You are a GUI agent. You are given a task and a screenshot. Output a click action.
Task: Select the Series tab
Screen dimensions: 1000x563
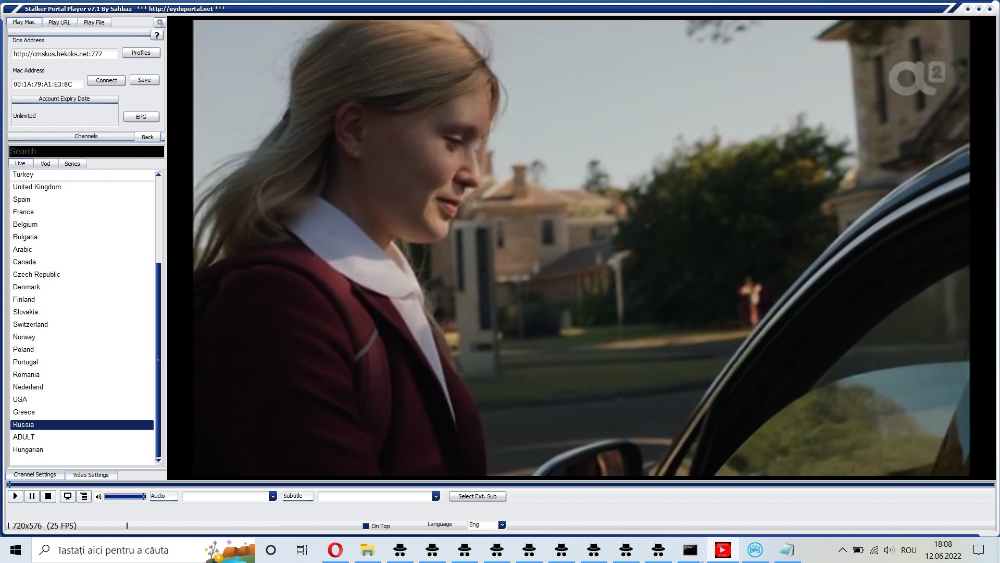point(72,164)
